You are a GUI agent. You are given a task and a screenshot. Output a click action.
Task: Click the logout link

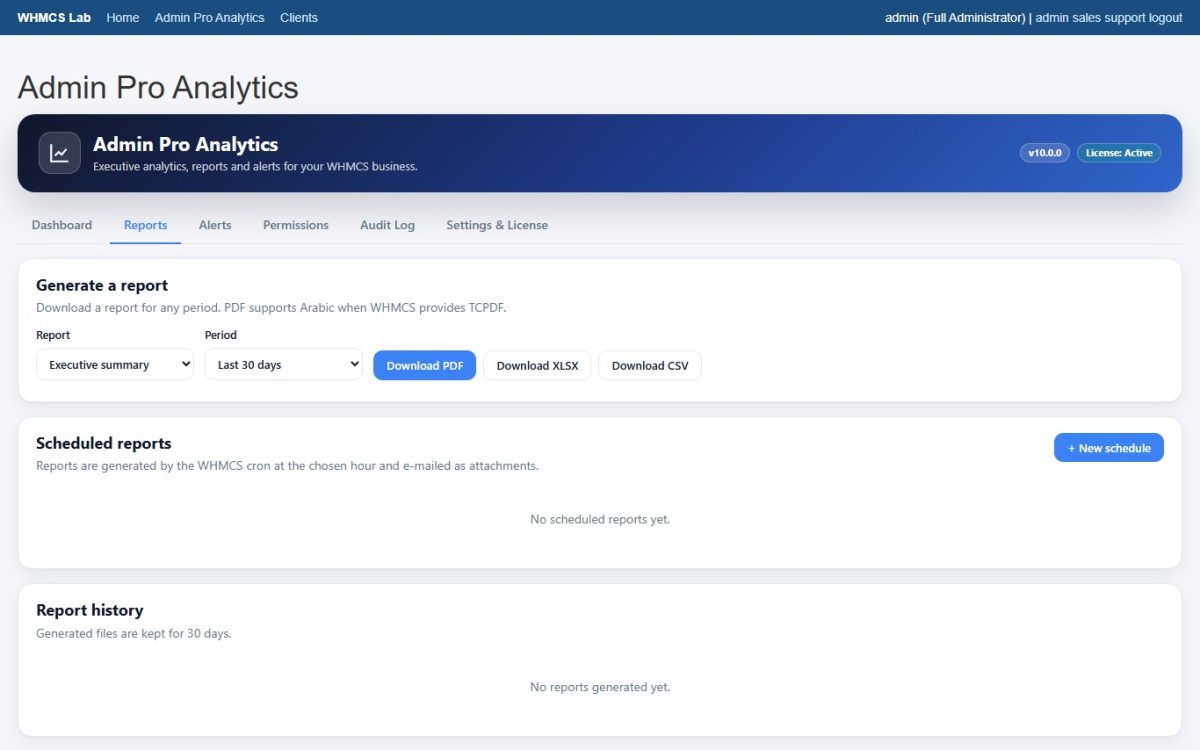click(1166, 17)
